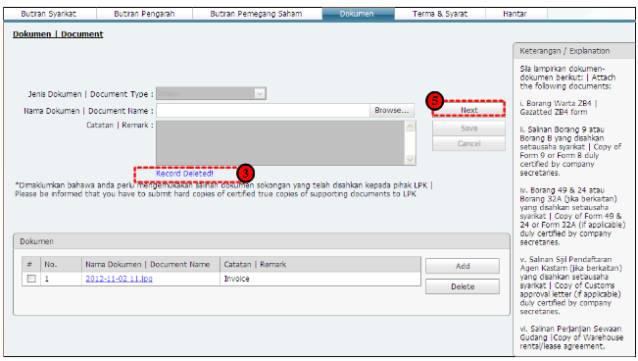This screenshot has width=638, height=361.
Task: Click the Document Name file field
Action: [x=263, y=110]
